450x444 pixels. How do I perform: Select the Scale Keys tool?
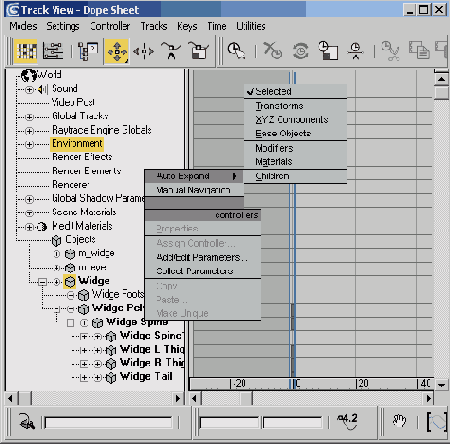pos(198,51)
